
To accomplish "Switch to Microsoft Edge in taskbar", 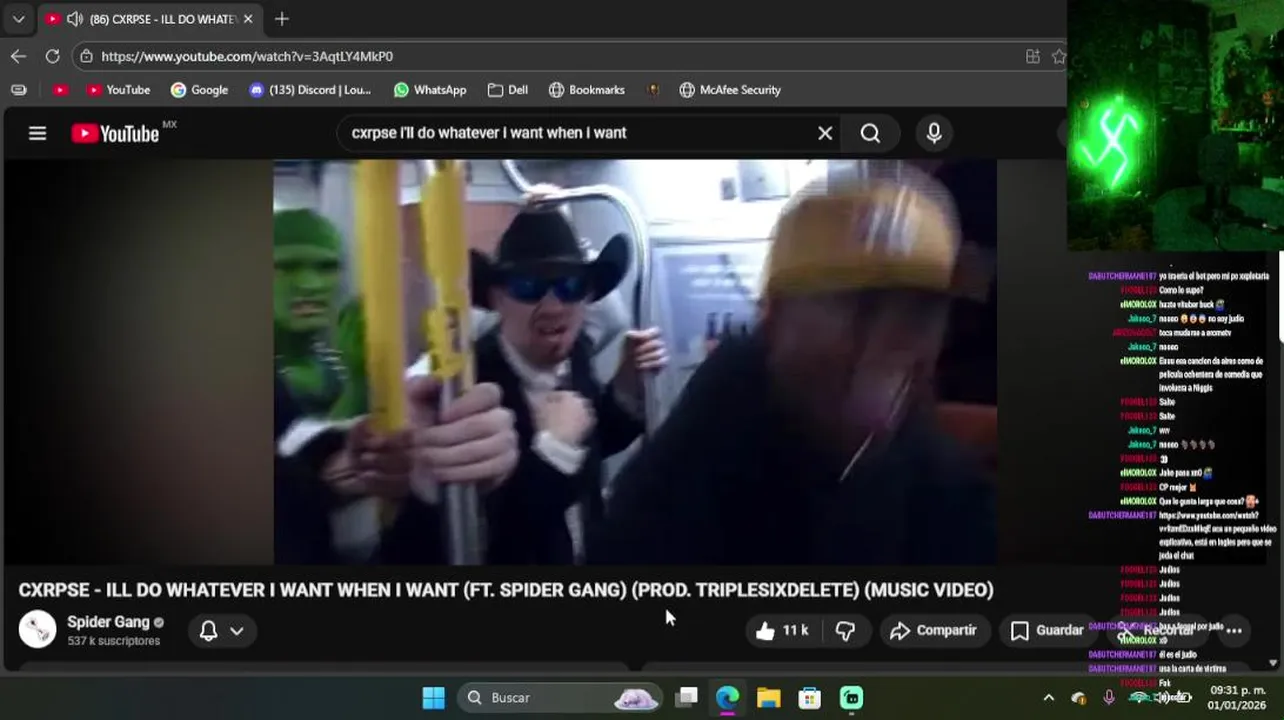I will (727, 697).
